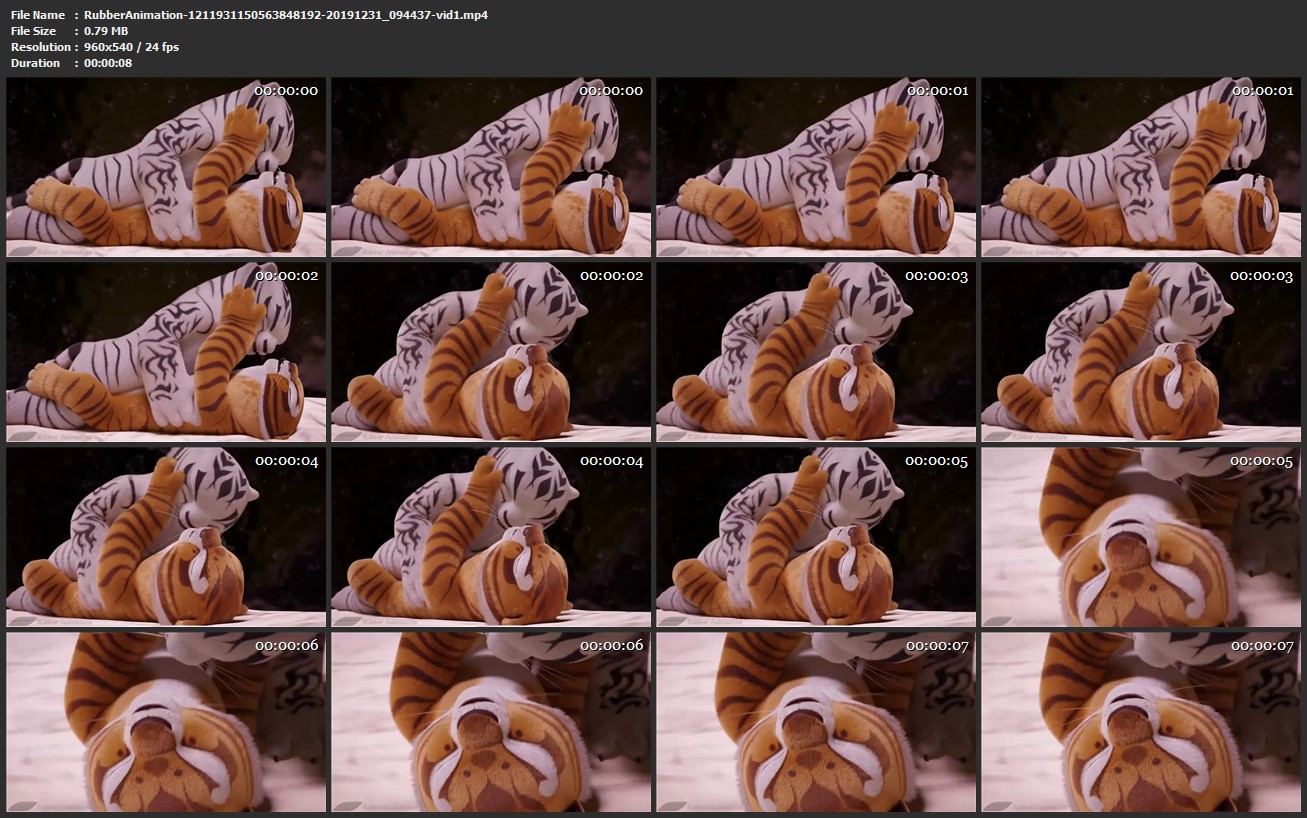
Task: Open the first thumbnail stamped 00:00:06
Action: click(x=166, y=722)
